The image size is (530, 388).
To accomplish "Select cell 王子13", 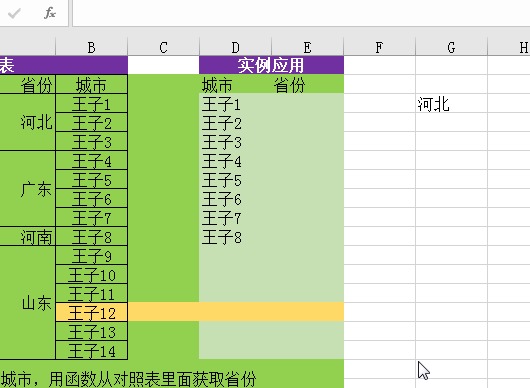I will [91, 331].
